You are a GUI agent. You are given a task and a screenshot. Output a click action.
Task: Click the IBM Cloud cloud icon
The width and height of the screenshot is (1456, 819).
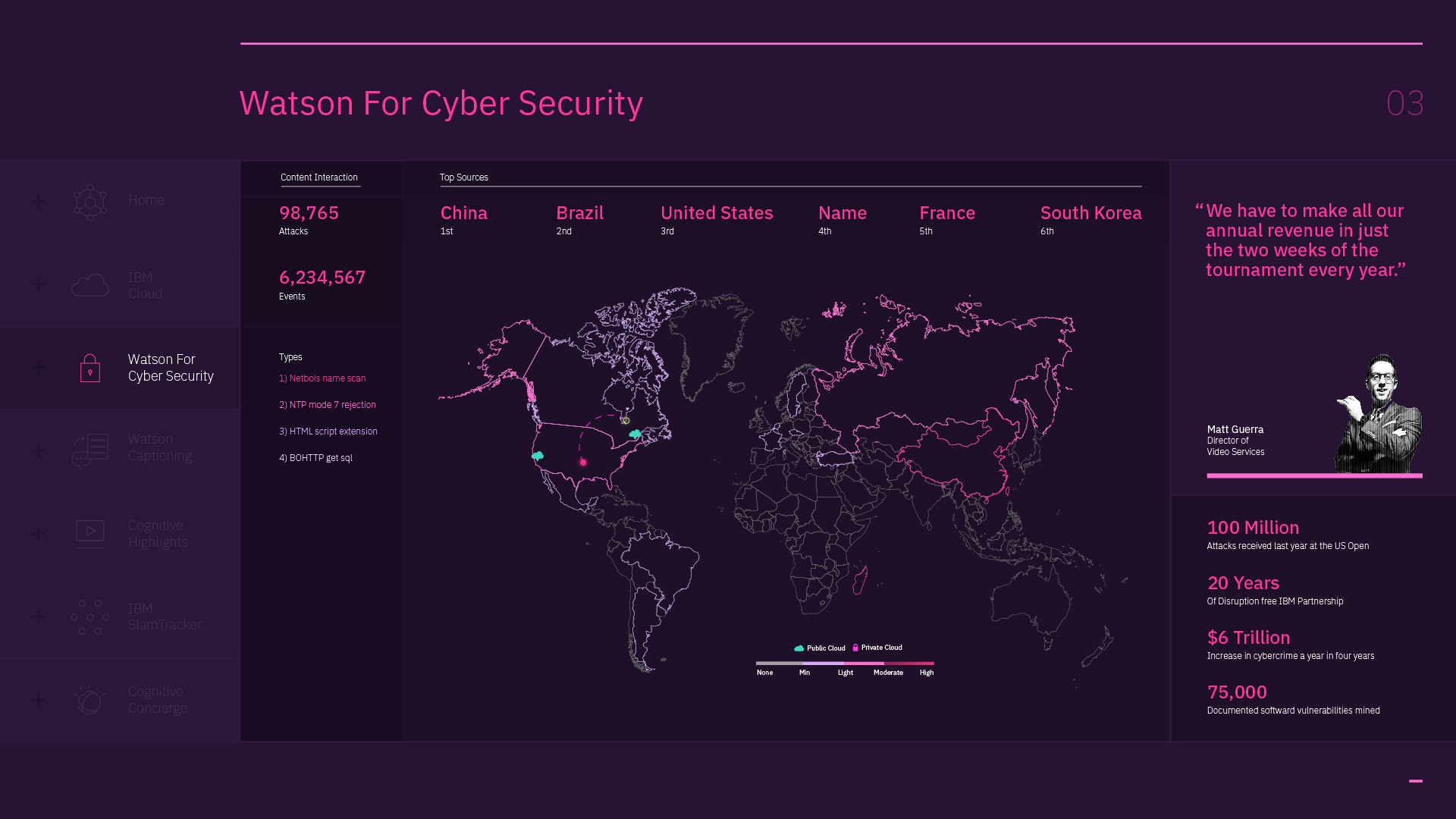[90, 285]
